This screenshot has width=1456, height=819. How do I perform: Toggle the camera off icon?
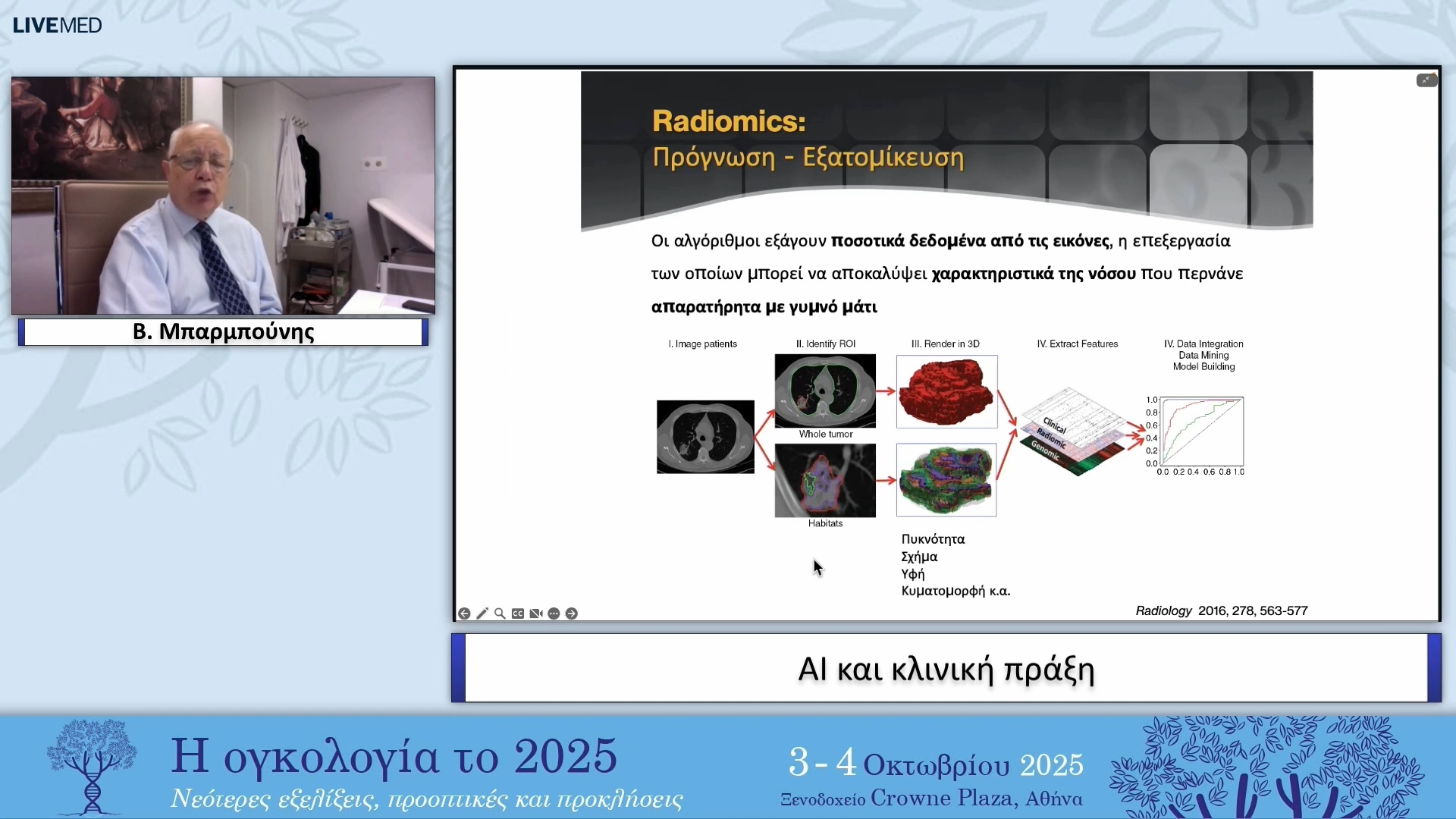coord(536,613)
